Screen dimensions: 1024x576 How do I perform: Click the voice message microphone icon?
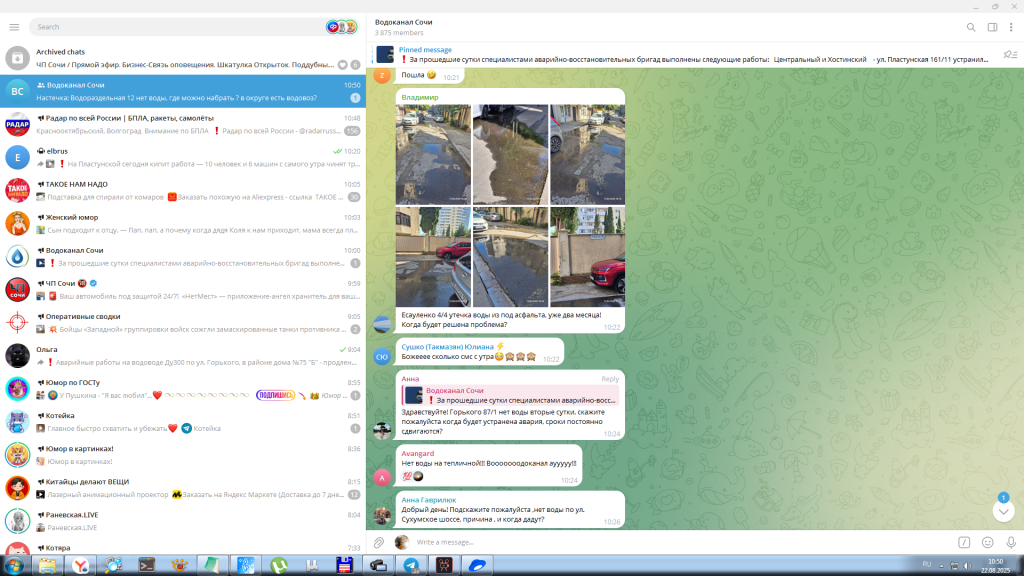(x=1010, y=542)
